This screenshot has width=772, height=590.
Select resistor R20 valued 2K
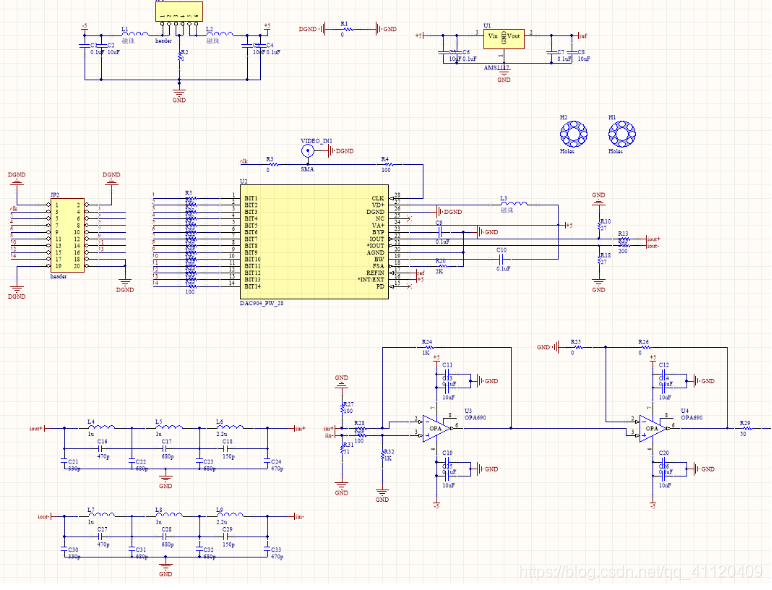441,266
